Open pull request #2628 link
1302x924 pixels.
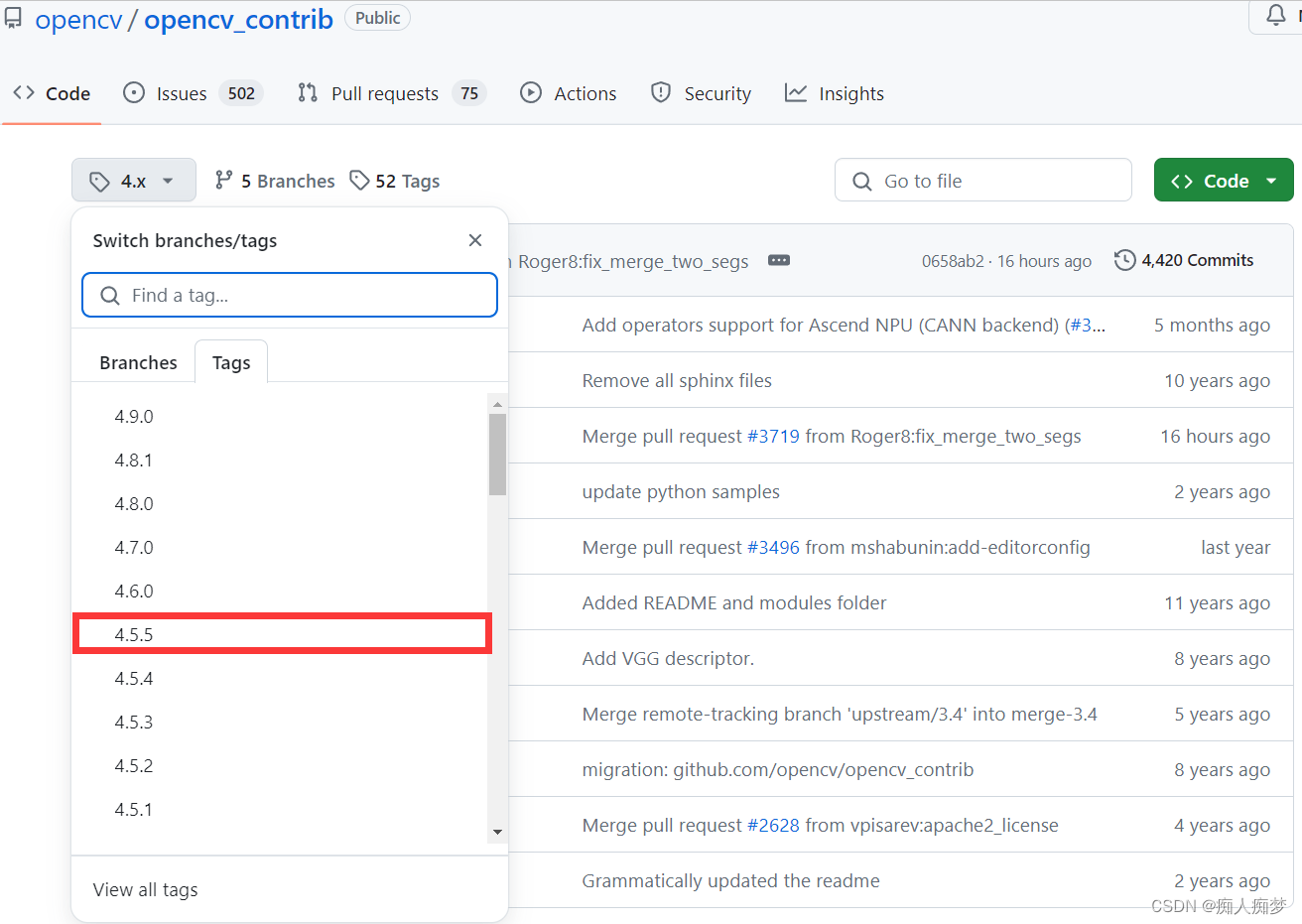773,825
